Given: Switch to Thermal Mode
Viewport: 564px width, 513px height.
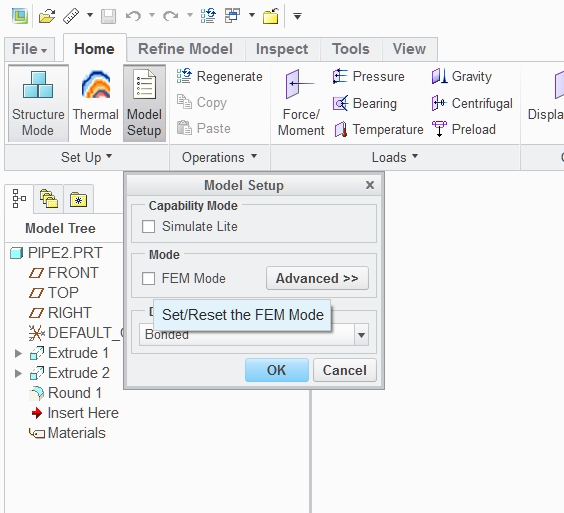Looking at the screenshot, I should 96,104.
